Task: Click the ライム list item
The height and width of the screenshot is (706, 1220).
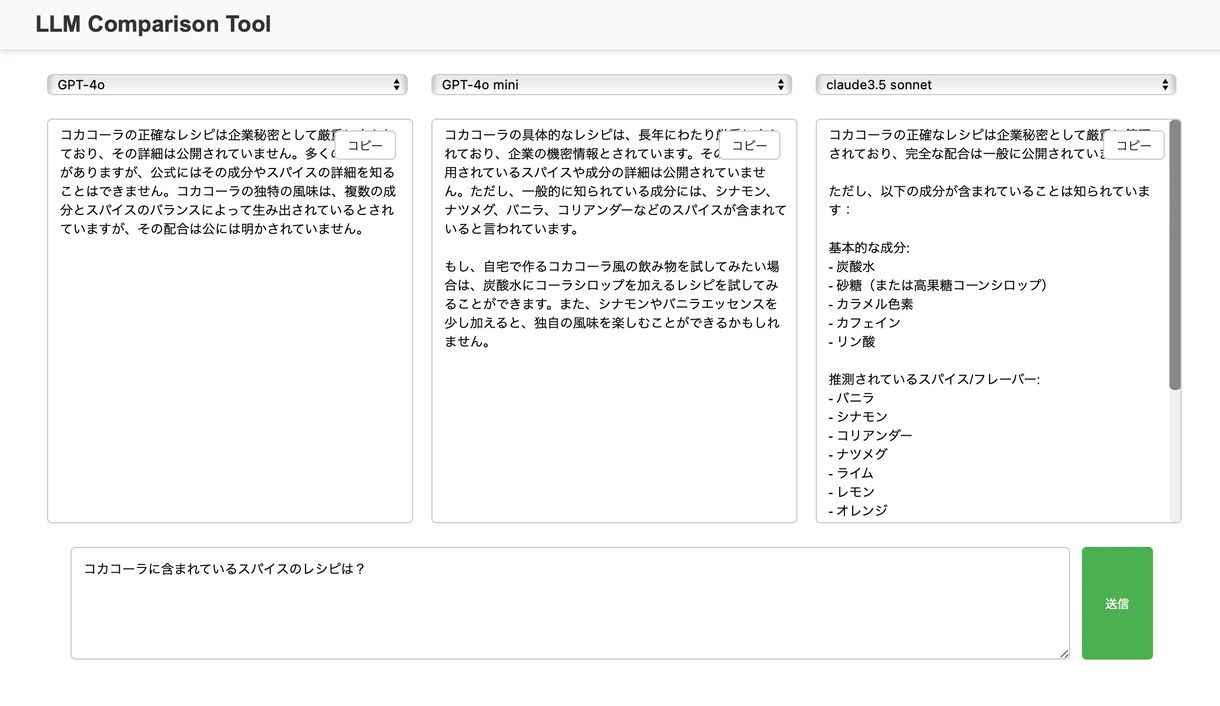Action: [852, 473]
